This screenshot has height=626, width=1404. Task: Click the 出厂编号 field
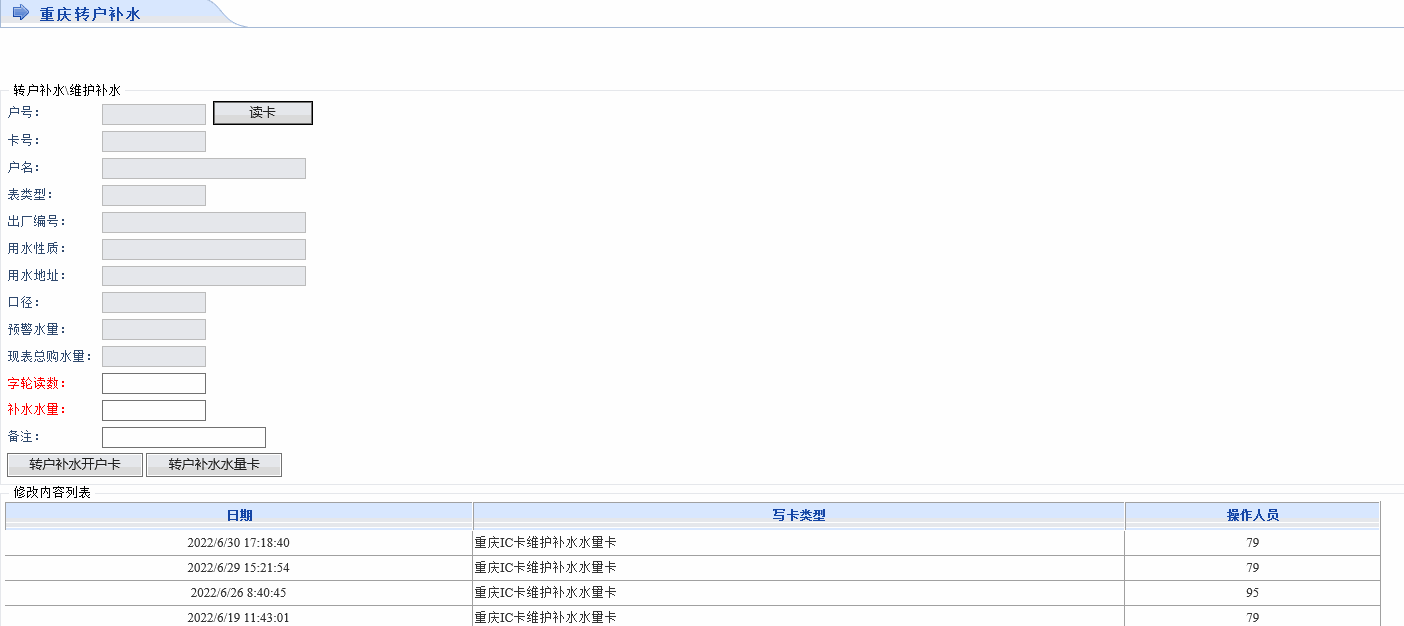tap(204, 222)
